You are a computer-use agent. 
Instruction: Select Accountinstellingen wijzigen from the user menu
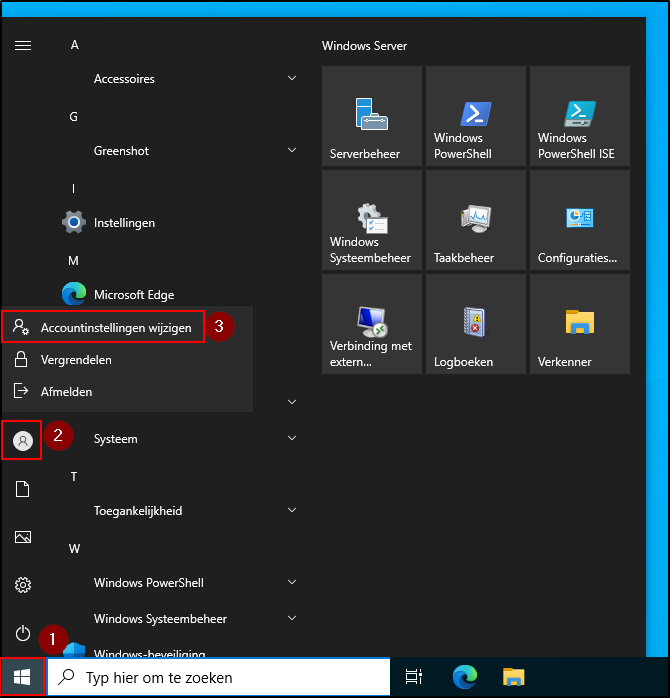click(115, 328)
